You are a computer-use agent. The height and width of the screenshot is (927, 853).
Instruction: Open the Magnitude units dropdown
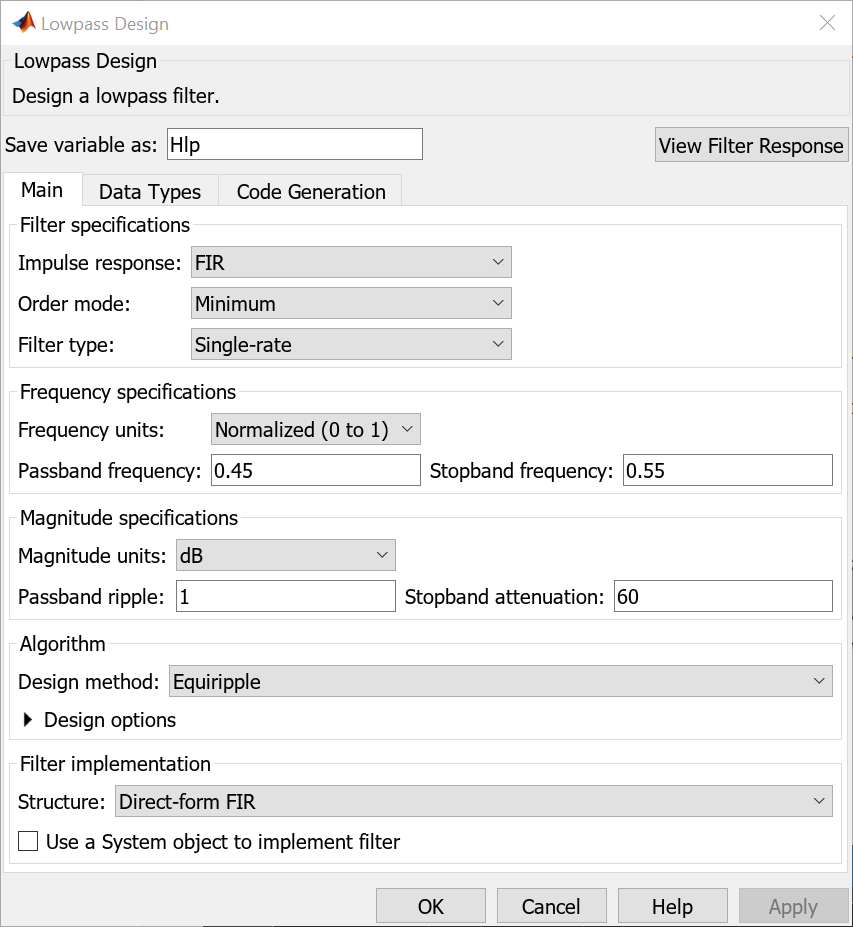285,555
